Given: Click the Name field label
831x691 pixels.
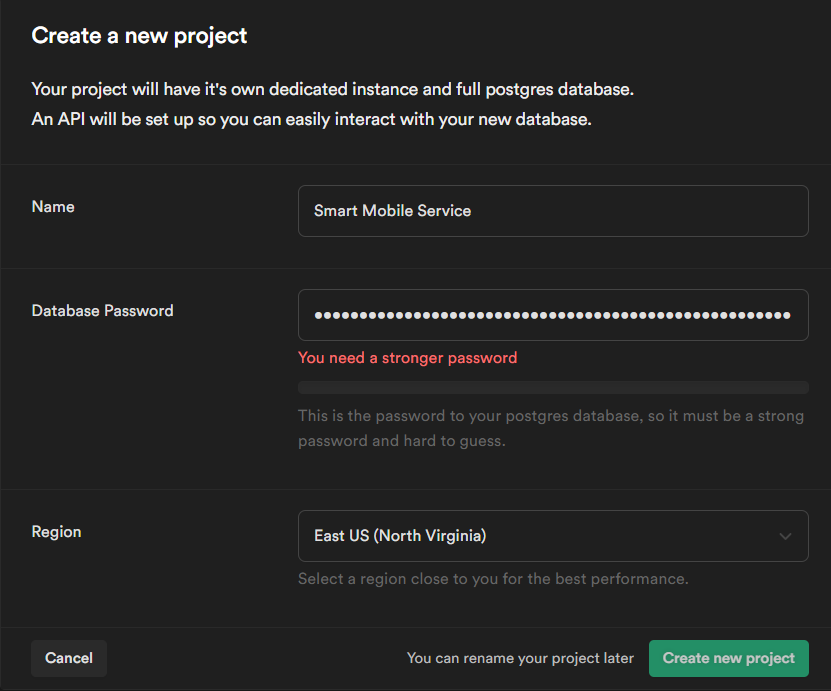Looking at the screenshot, I should click(x=53, y=207).
